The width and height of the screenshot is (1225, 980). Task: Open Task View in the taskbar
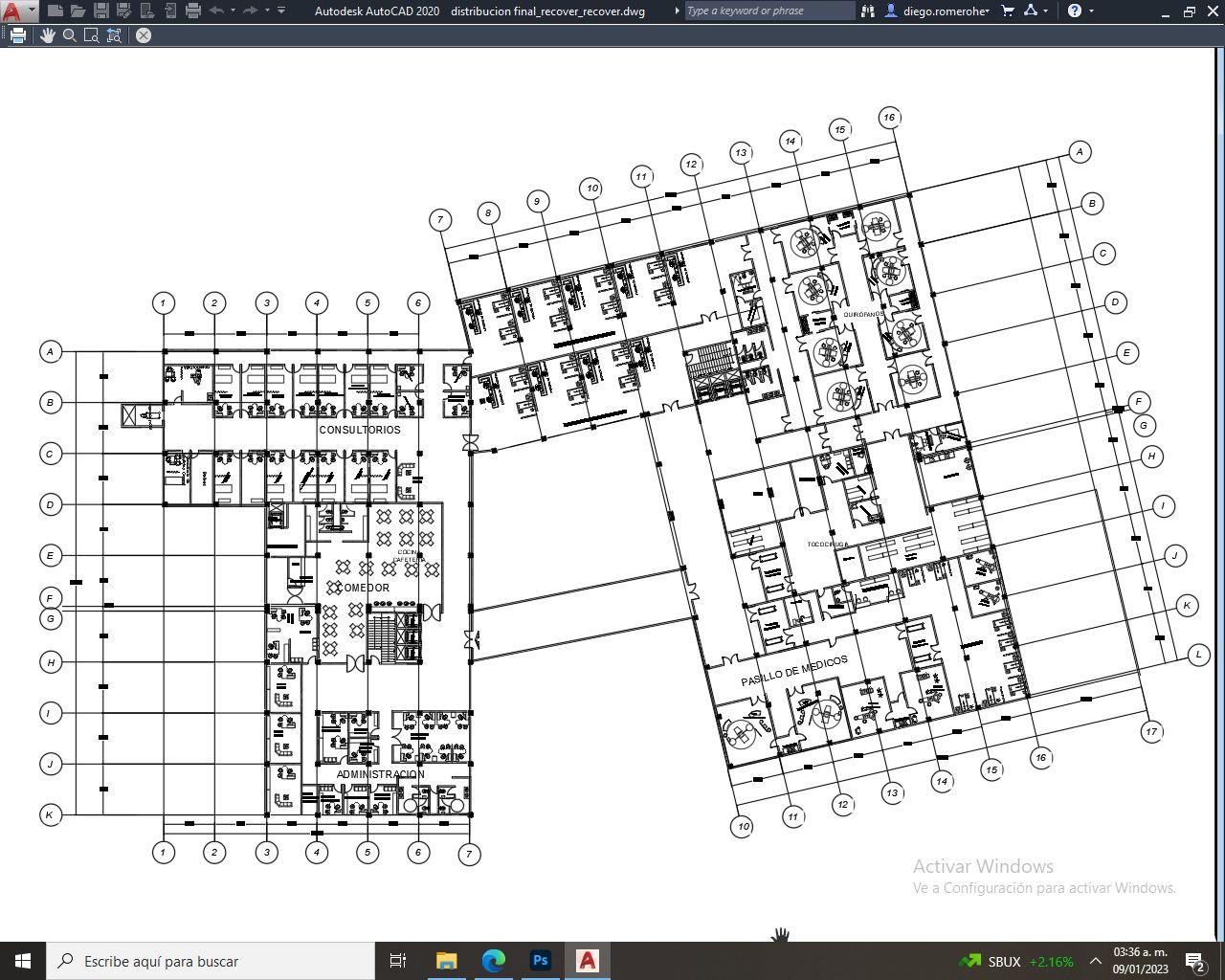point(398,961)
